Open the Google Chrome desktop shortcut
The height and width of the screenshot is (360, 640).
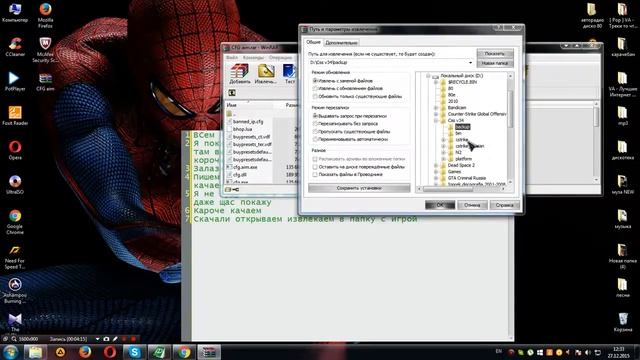(15, 222)
